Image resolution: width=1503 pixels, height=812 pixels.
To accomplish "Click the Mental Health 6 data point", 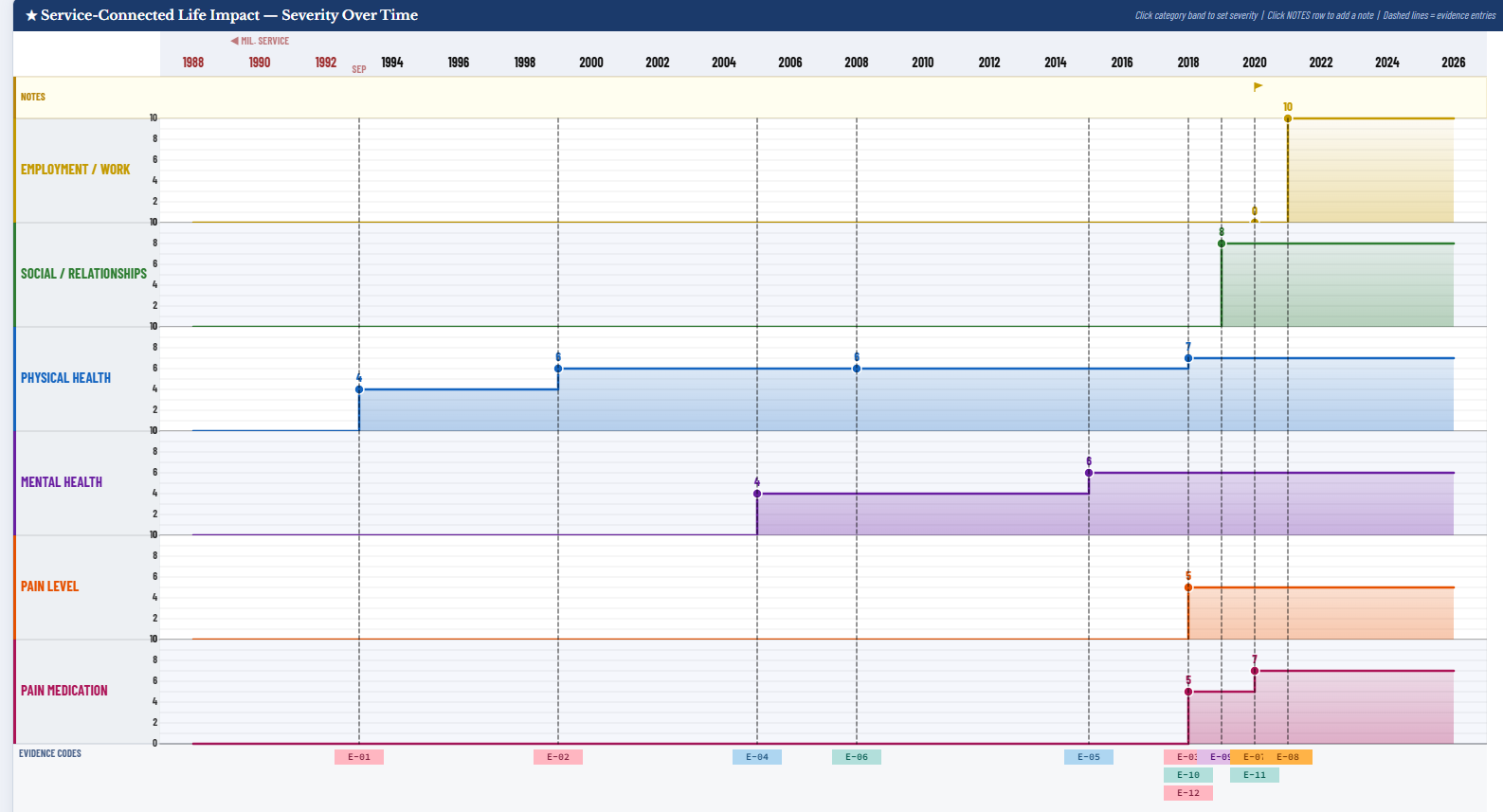I will tap(1089, 473).
